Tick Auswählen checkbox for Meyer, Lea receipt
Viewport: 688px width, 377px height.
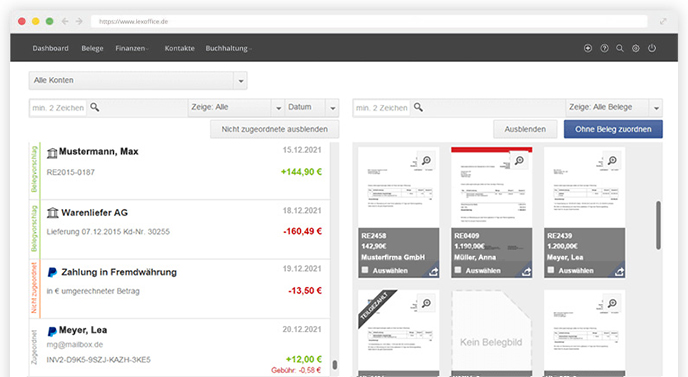click(551, 270)
